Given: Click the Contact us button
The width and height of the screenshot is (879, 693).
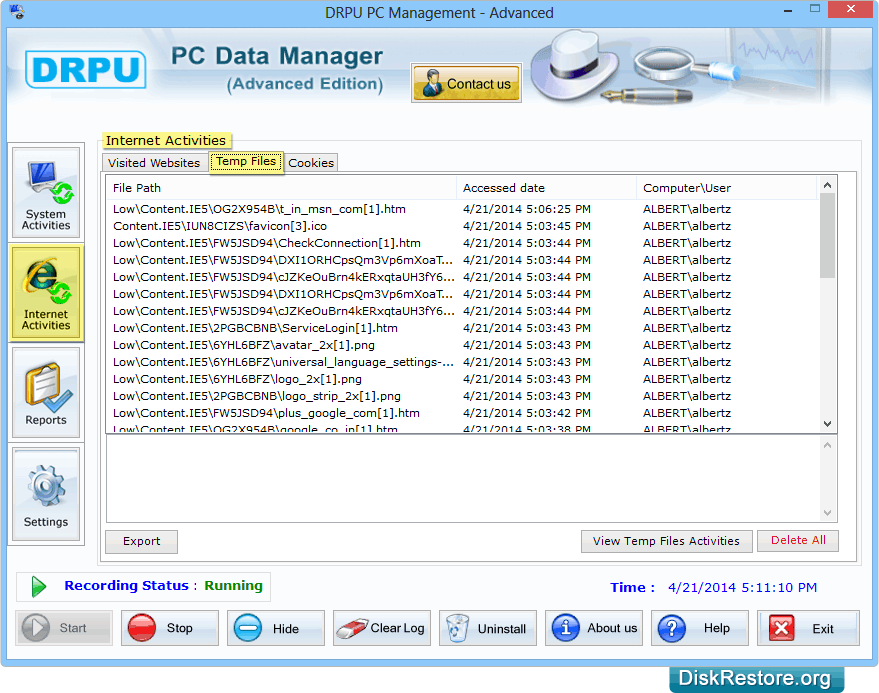Looking at the screenshot, I should click(466, 83).
